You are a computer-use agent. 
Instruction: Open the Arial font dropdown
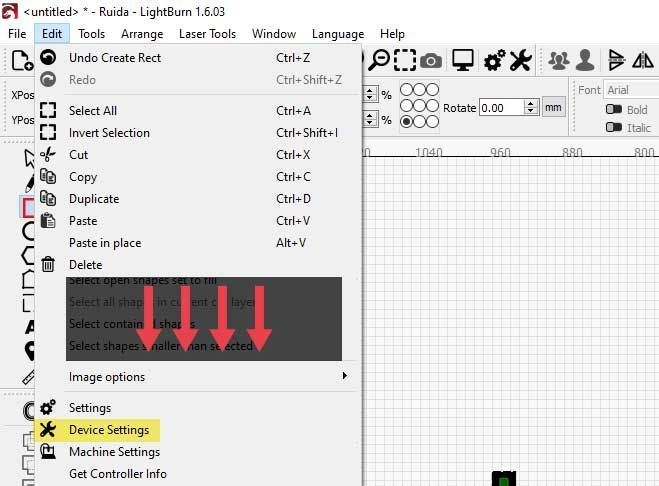631,90
